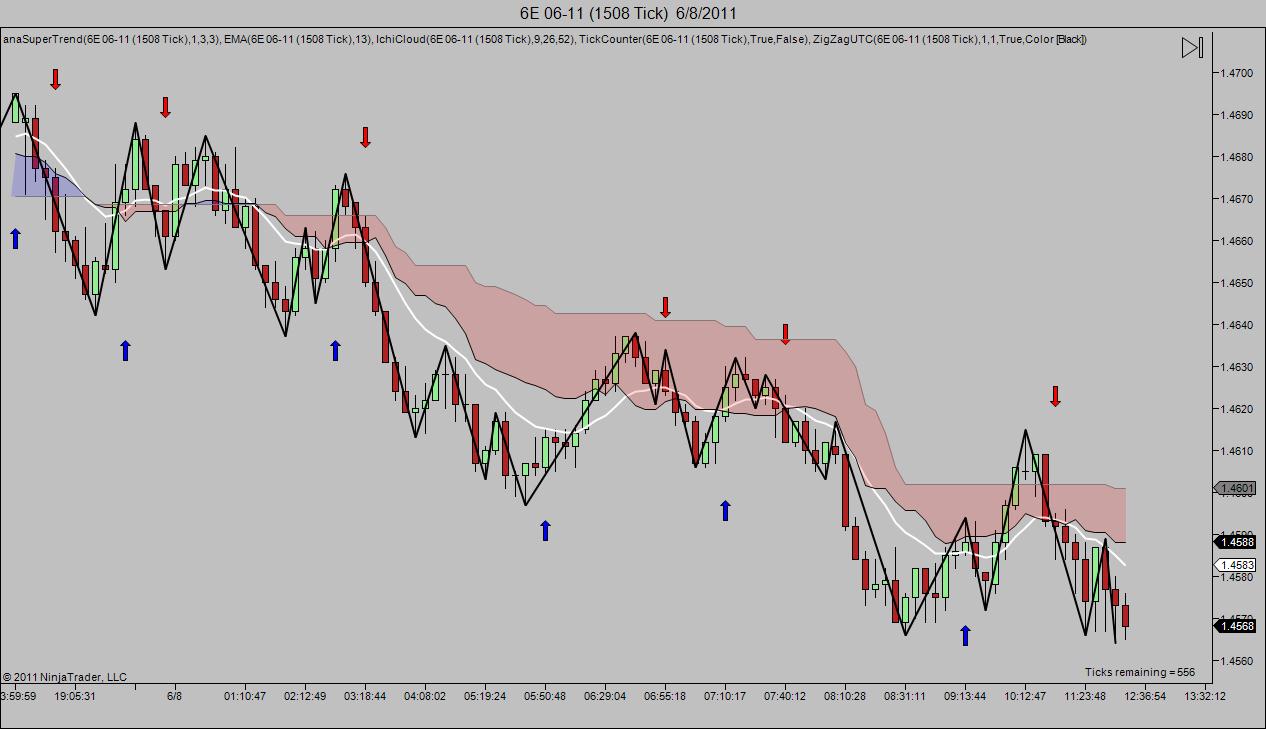The image size is (1266, 729).
Task: Select red down arrow near the 1.4620 level on right
Action: [x=1055, y=396]
